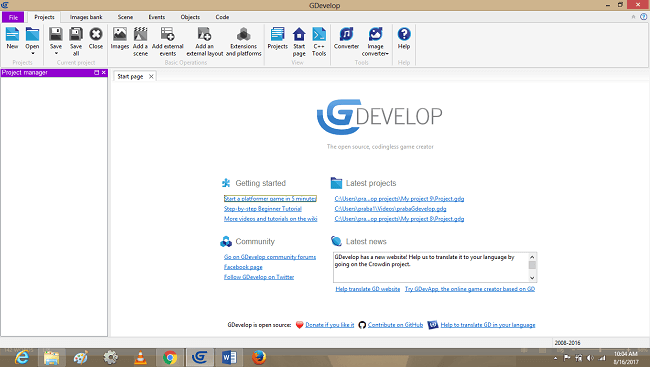Launch the Converter tool
This screenshot has width=650, height=367.
tap(346, 38)
